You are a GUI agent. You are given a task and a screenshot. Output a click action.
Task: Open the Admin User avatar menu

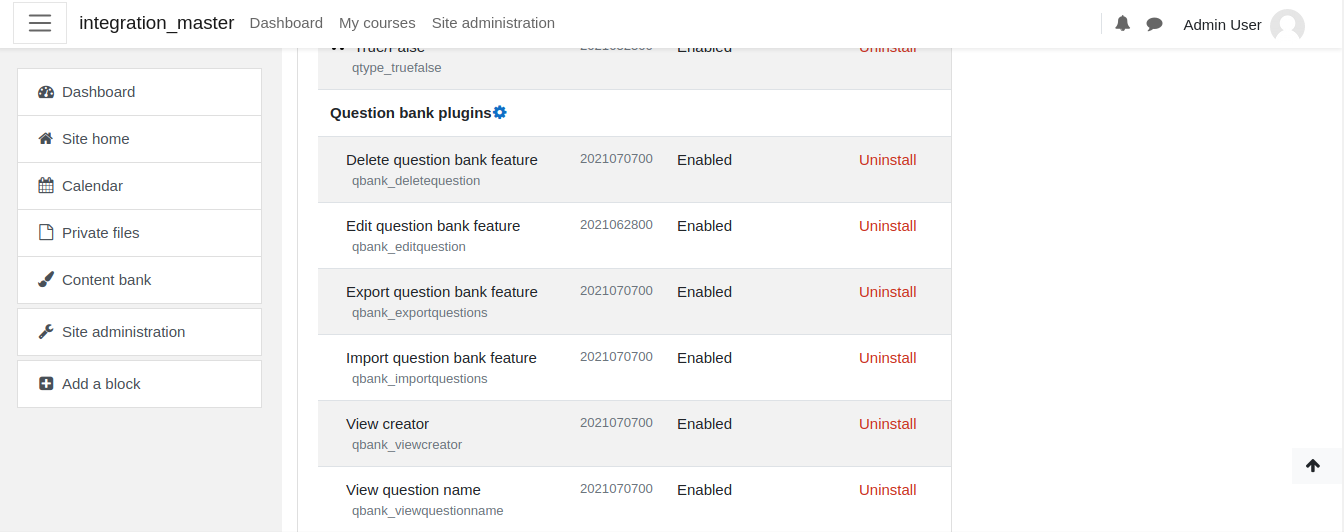point(1287,26)
